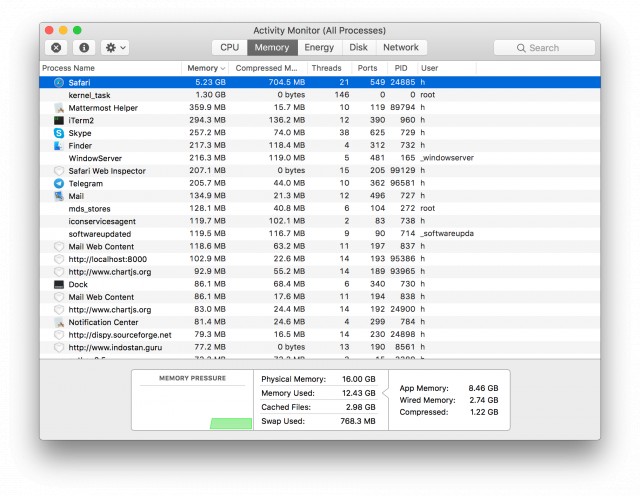Click the Telegram process icon
This screenshot has height=496, width=640.
[x=59, y=184]
